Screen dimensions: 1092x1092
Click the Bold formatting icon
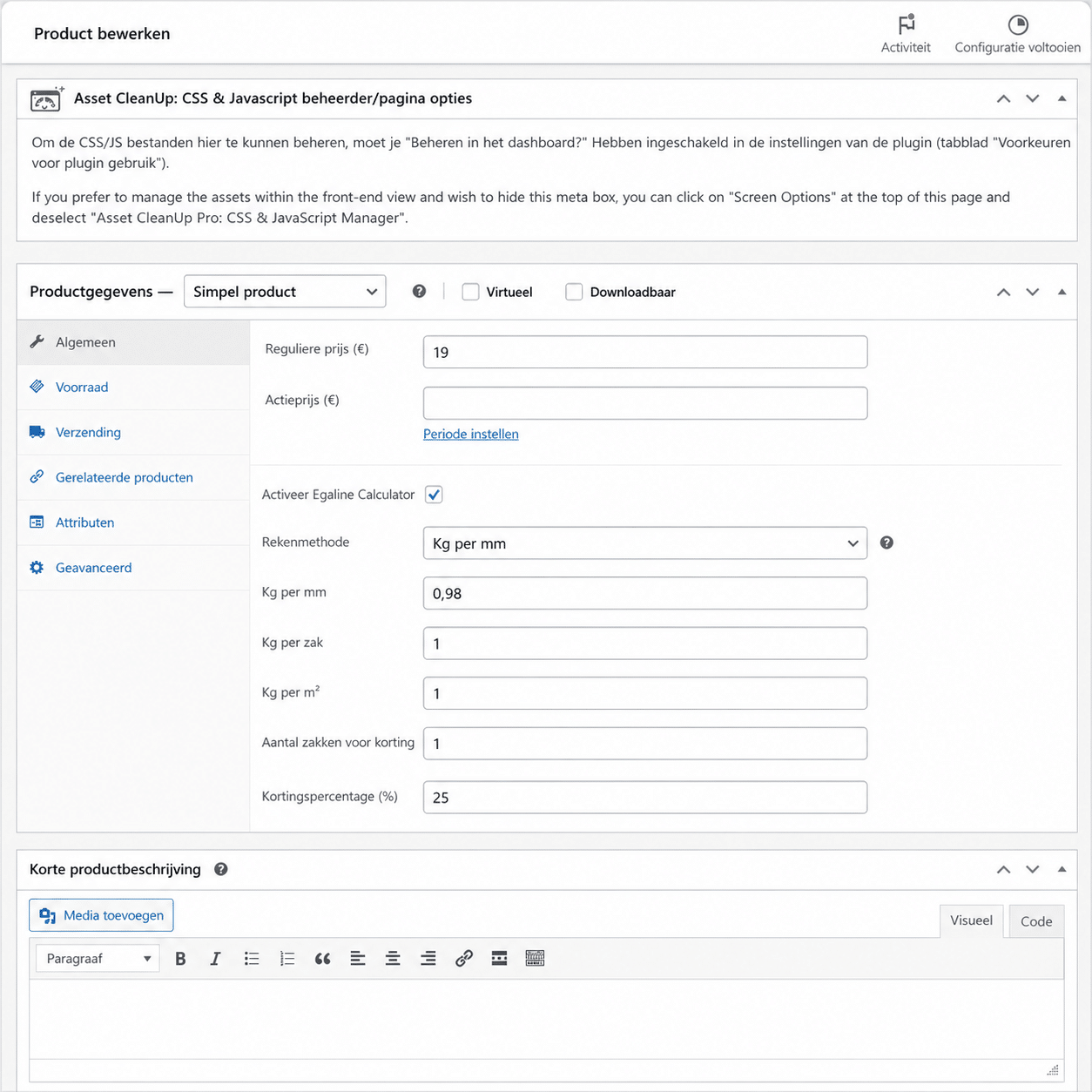[180, 959]
